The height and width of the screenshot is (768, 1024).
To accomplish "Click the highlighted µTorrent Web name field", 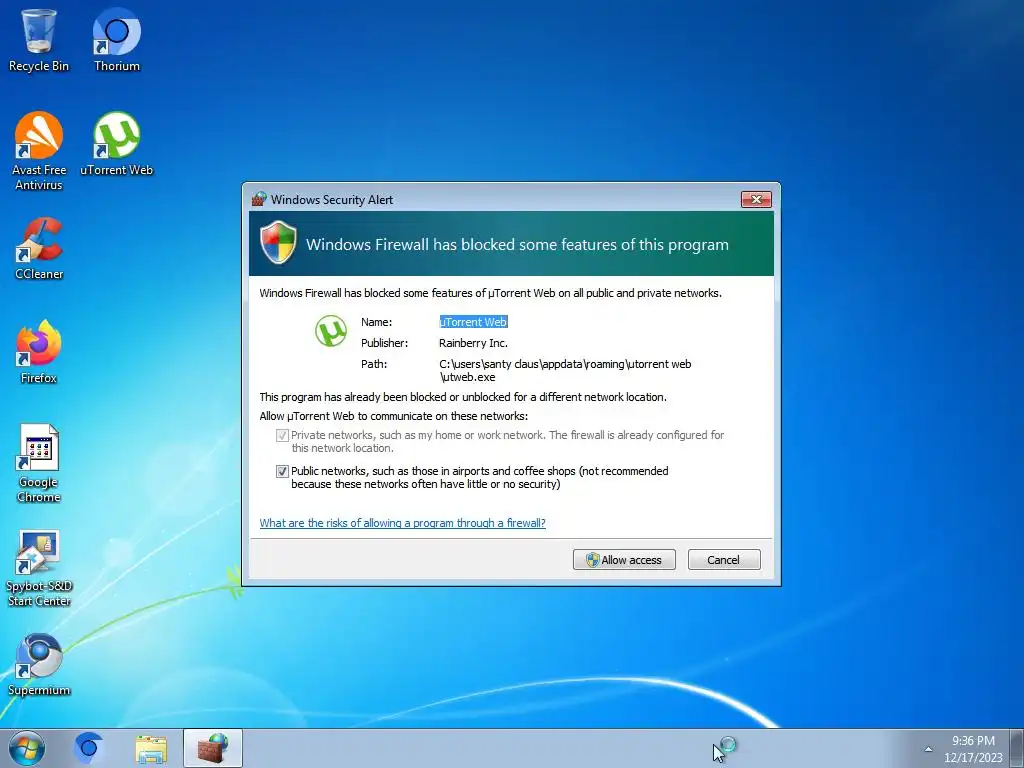I will pos(473,322).
